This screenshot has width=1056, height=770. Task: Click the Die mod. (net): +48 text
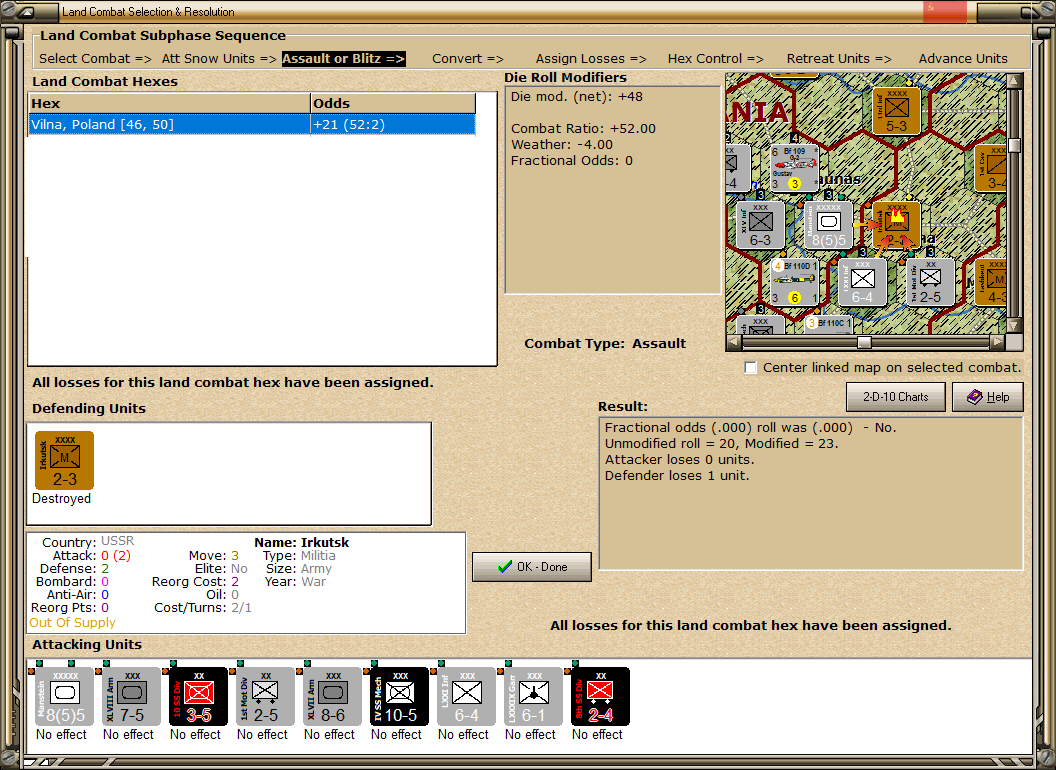pos(576,96)
